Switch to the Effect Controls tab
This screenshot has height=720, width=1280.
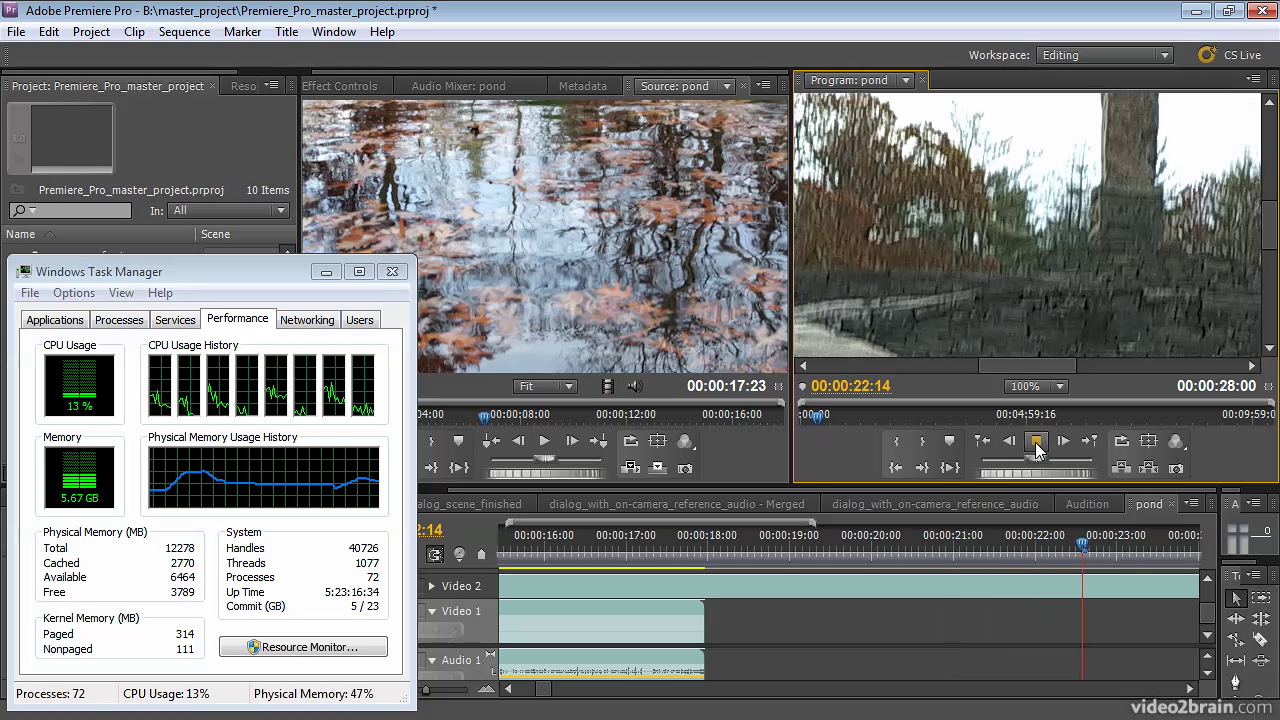click(340, 86)
